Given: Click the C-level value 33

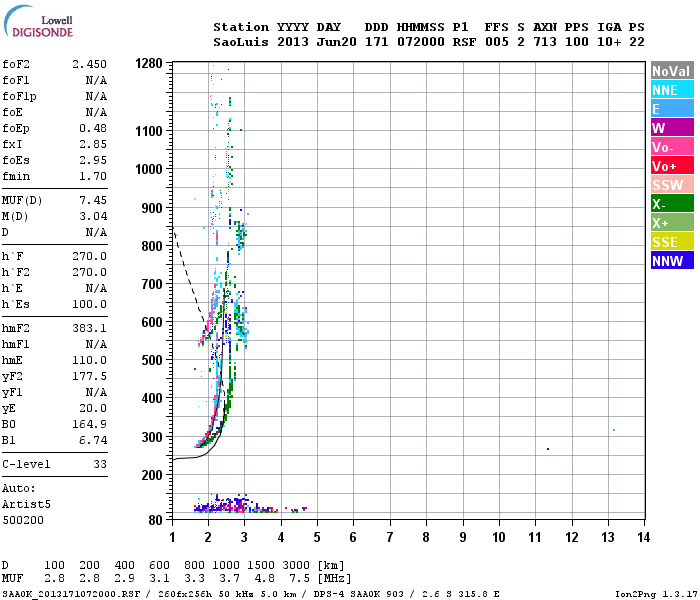Looking at the screenshot, I should (x=100, y=464).
